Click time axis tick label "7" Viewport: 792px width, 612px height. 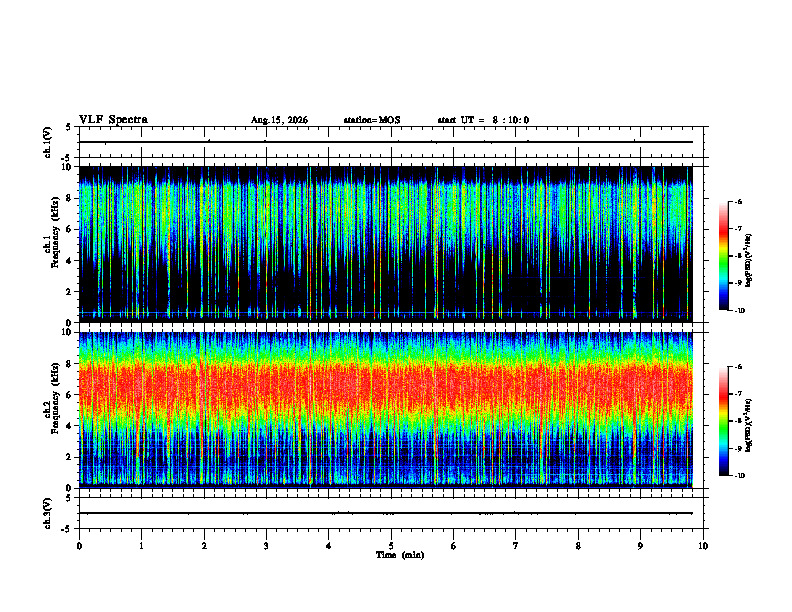(516, 546)
